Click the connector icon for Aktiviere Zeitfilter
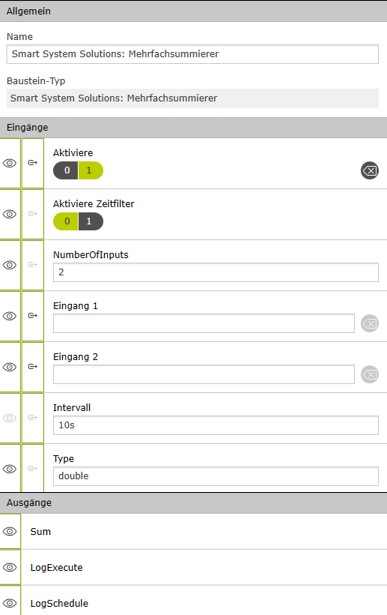The height and width of the screenshot is (615, 387). coord(33,214)
